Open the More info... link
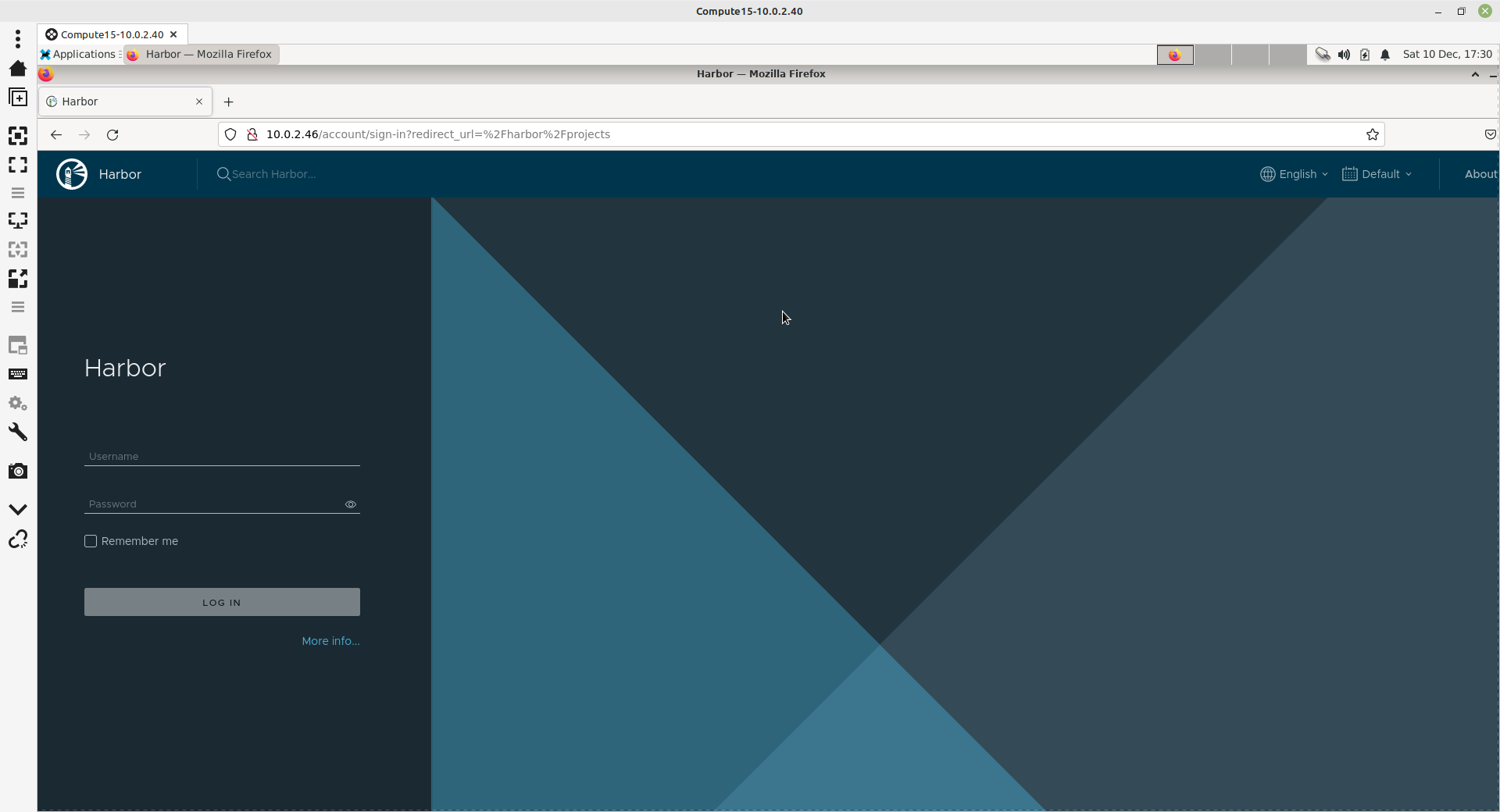Viewport: 1500px width, 812px height. click(330, 641)
